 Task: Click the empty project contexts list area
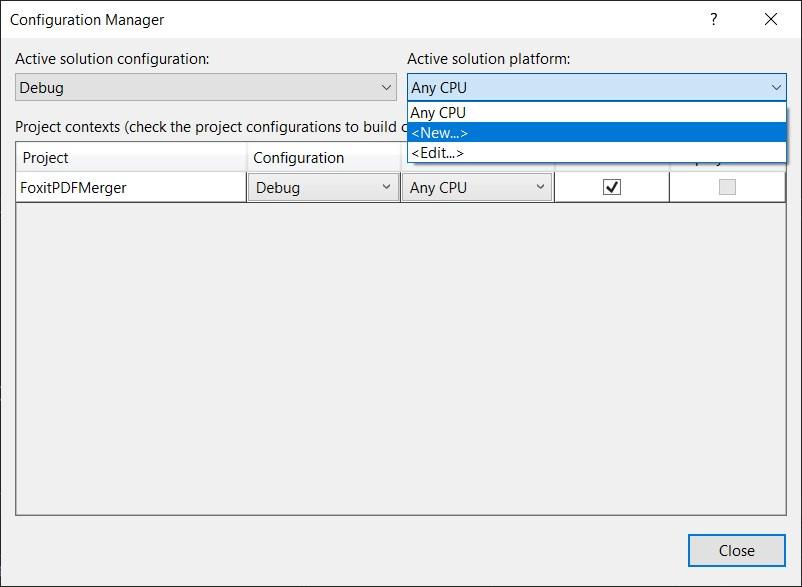tap(401, 358)
